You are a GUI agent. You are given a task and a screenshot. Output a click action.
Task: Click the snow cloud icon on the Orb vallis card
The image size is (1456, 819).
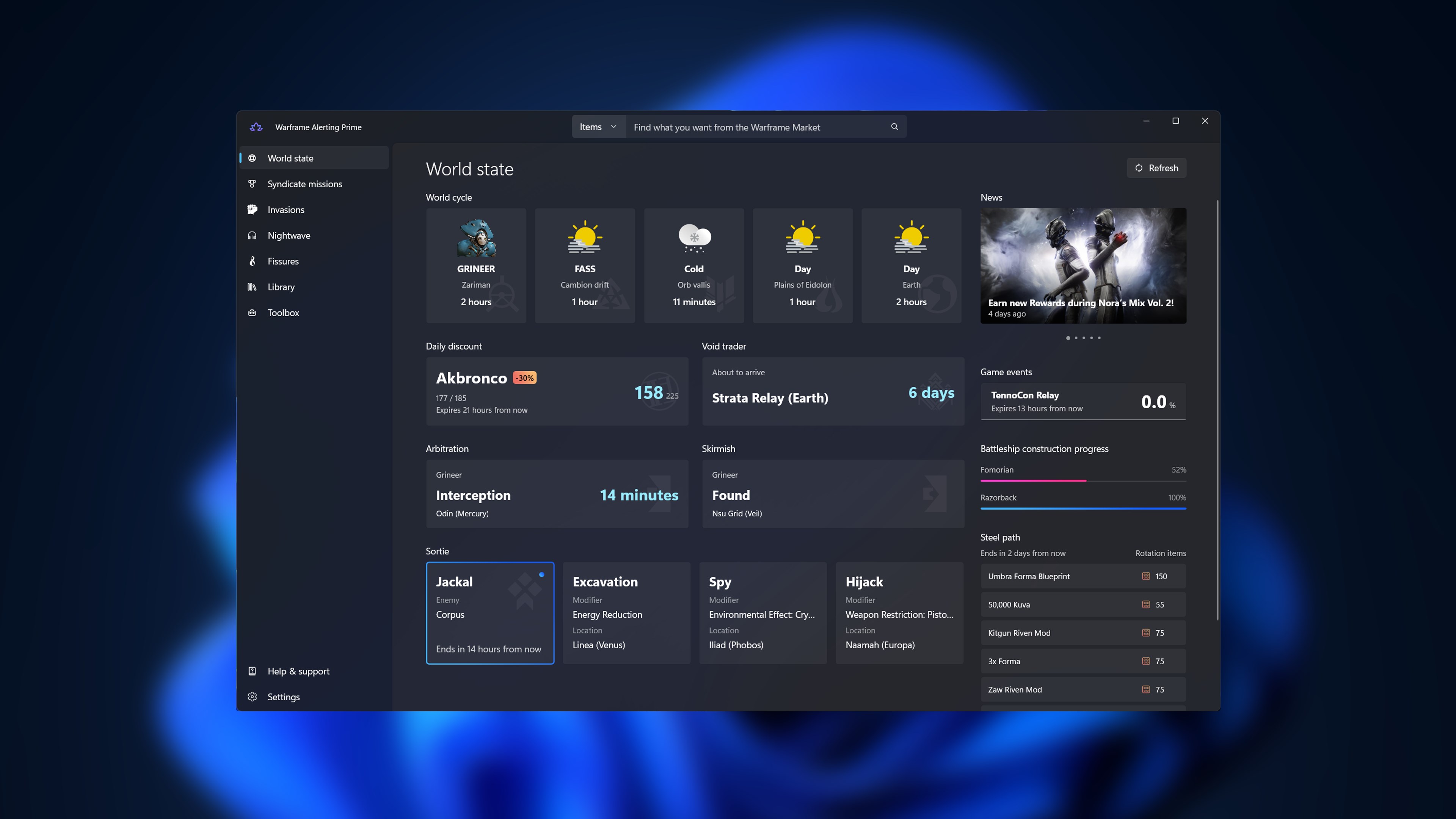pos(694,238)
